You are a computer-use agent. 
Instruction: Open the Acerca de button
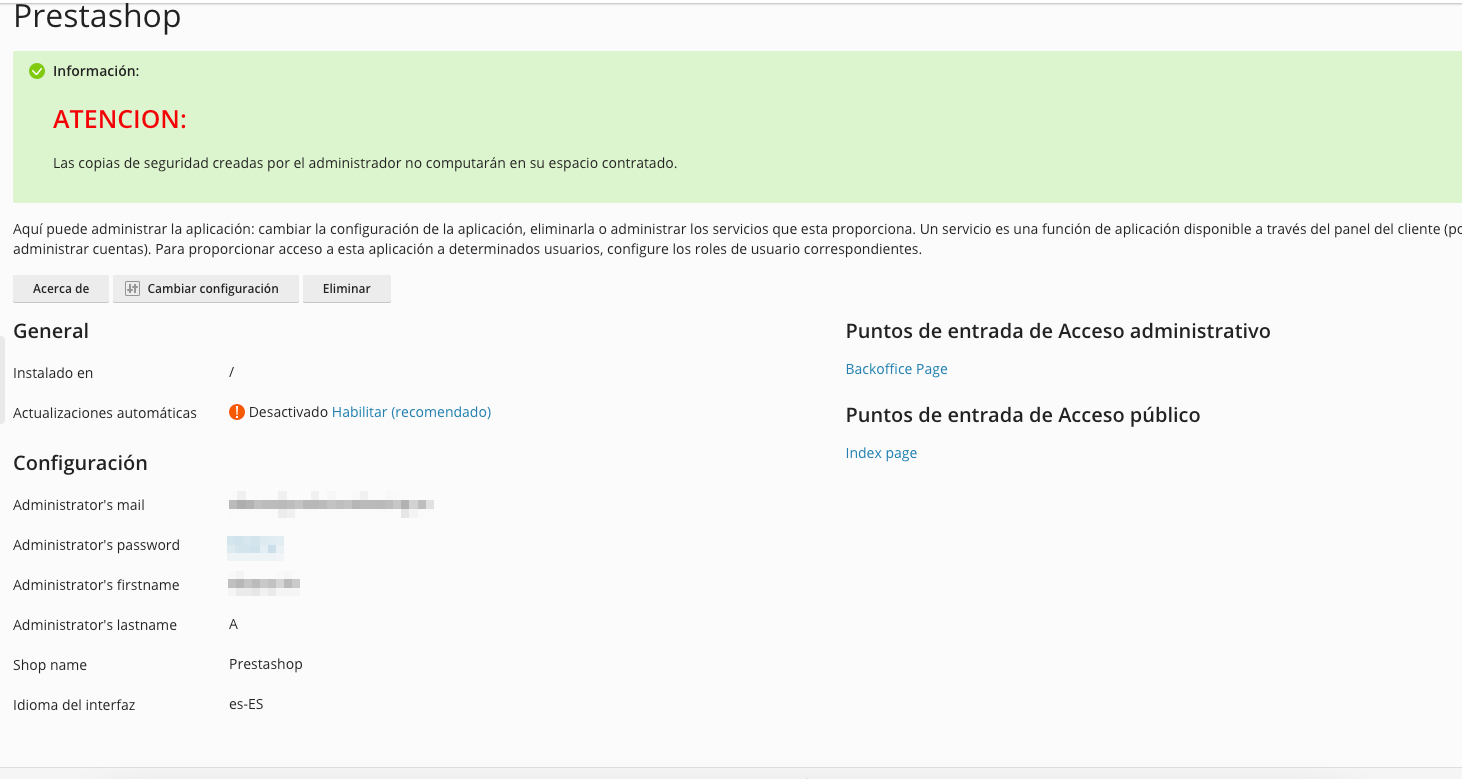(61, 288)
